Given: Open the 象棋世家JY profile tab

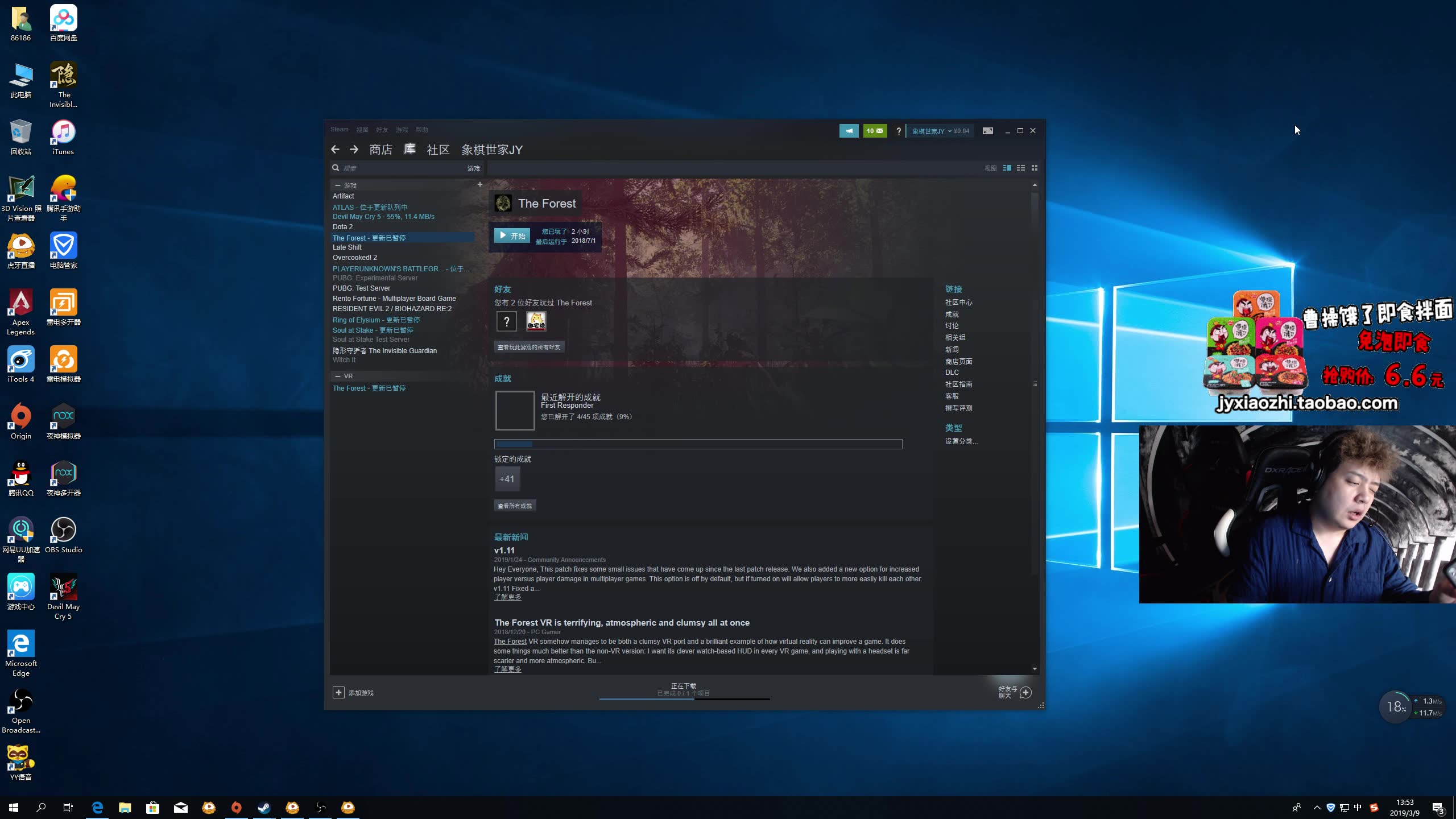Looking at the screenshot, I should pos(492,150).
